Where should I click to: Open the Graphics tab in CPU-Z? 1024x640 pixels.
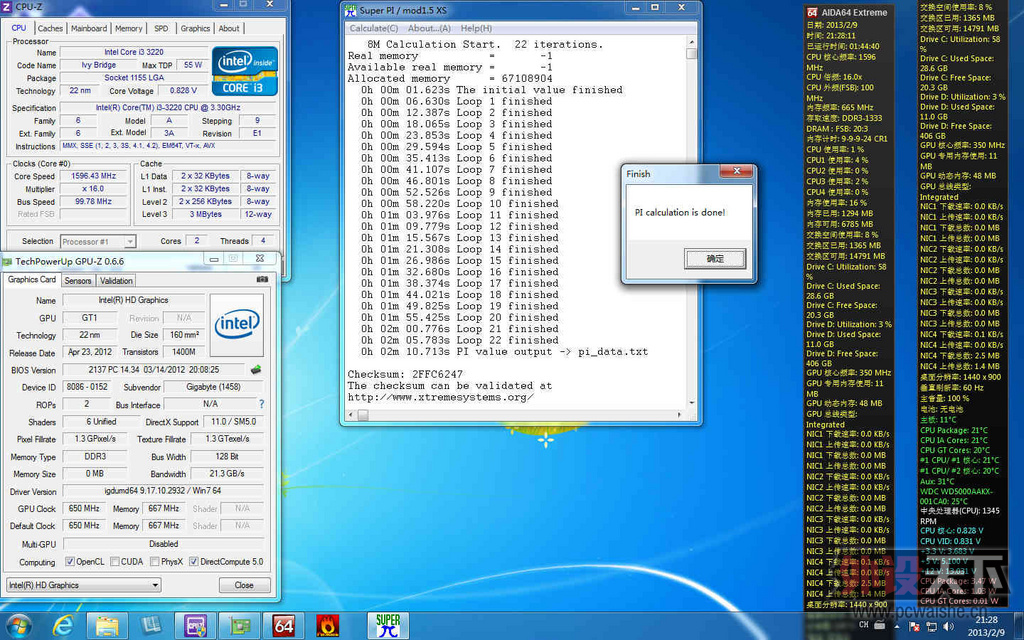point(195,28)
